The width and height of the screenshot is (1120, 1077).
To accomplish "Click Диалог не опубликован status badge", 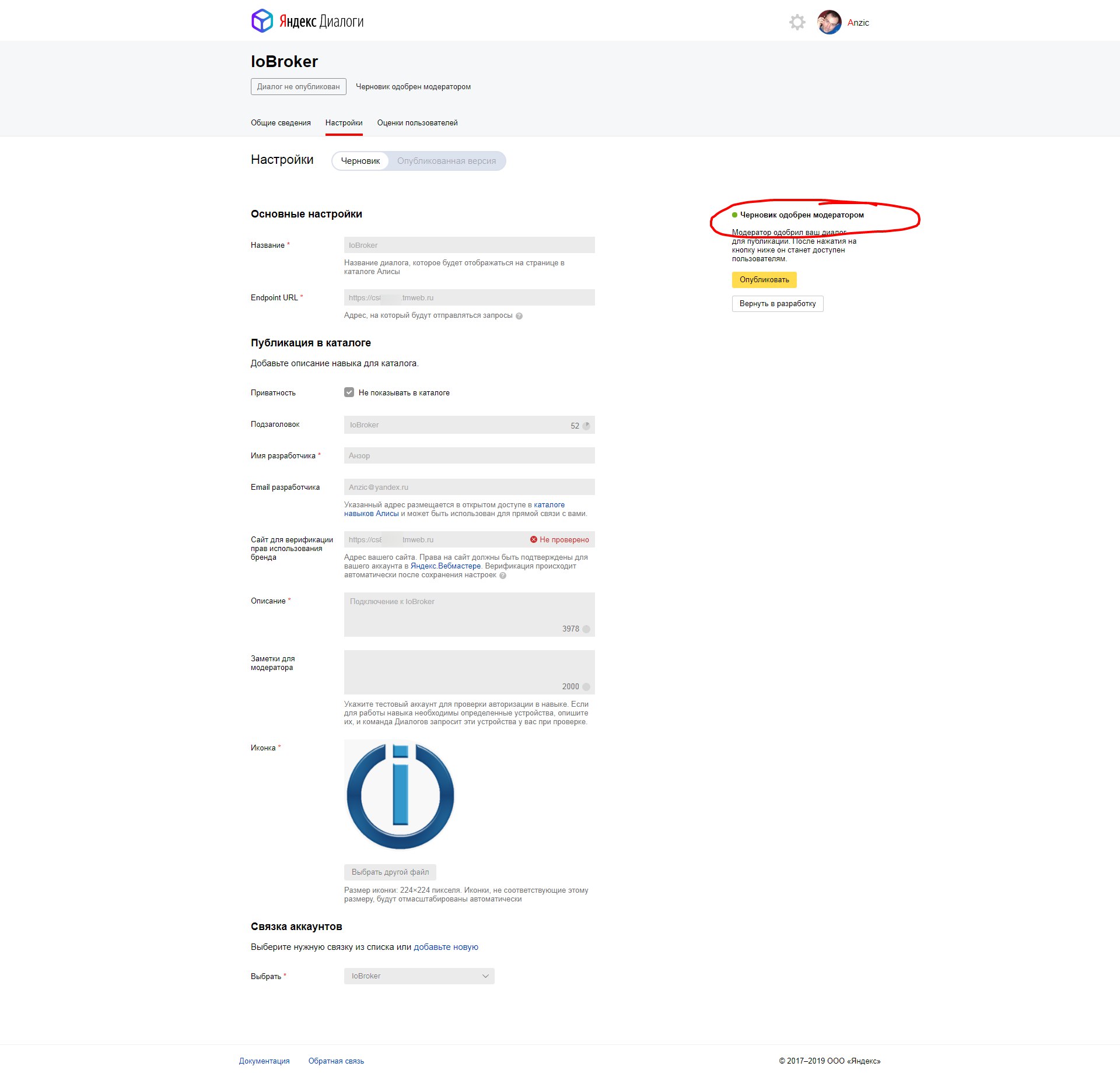I will click(x=299, y=87).
